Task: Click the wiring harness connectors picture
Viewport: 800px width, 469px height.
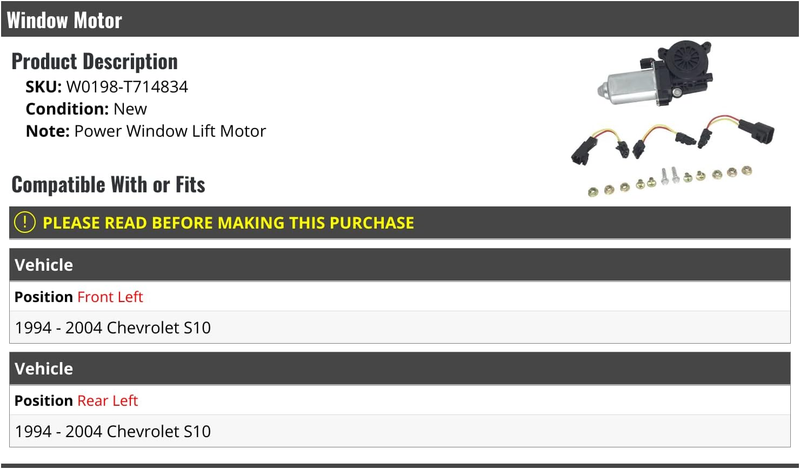Action: pos(672,139)
